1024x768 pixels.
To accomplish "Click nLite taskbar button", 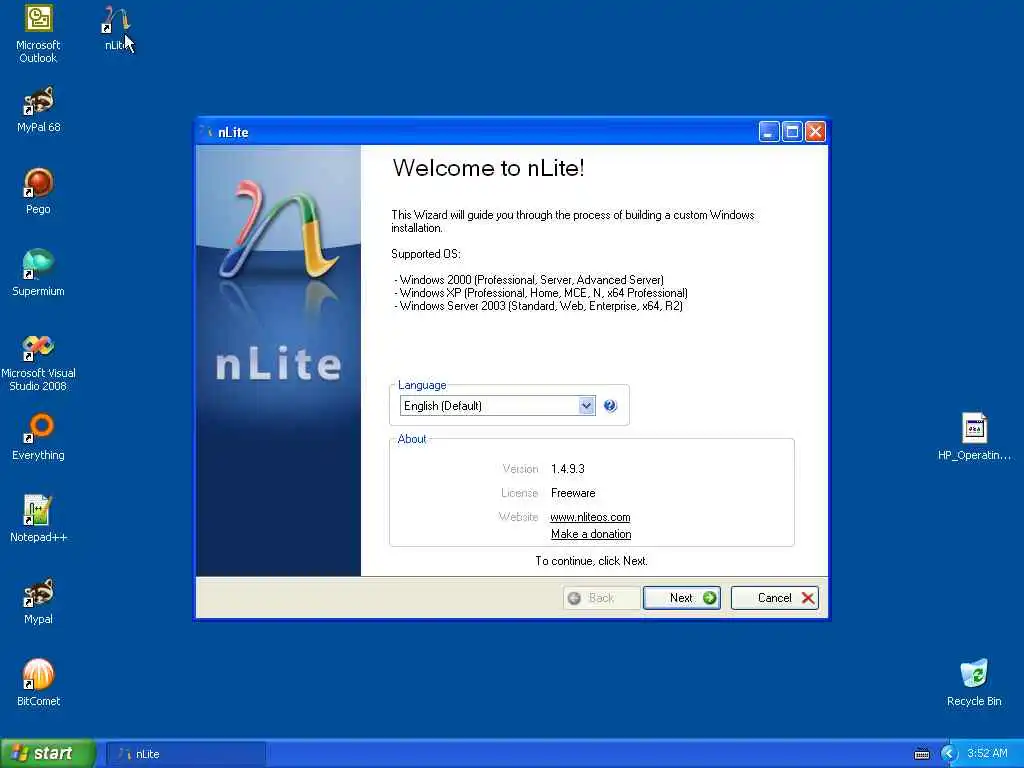I will point(185,754).
